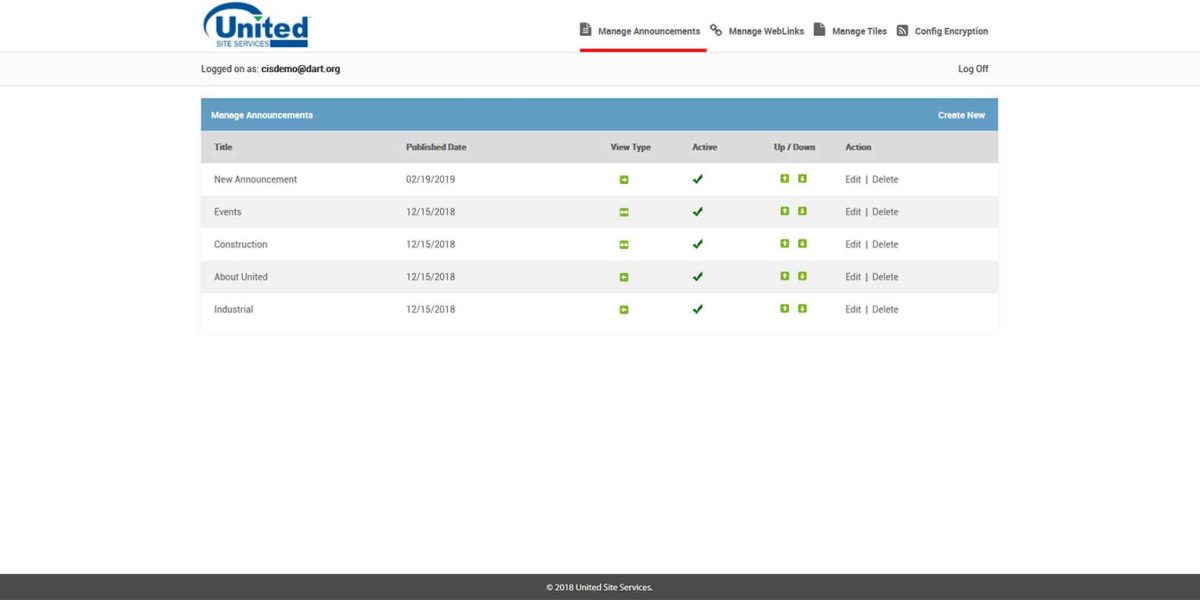The height and width of the screenshot is (600, 1200).
Task: Toggle the Active checkmark for Industrial
Action: [x=697, y=309]
